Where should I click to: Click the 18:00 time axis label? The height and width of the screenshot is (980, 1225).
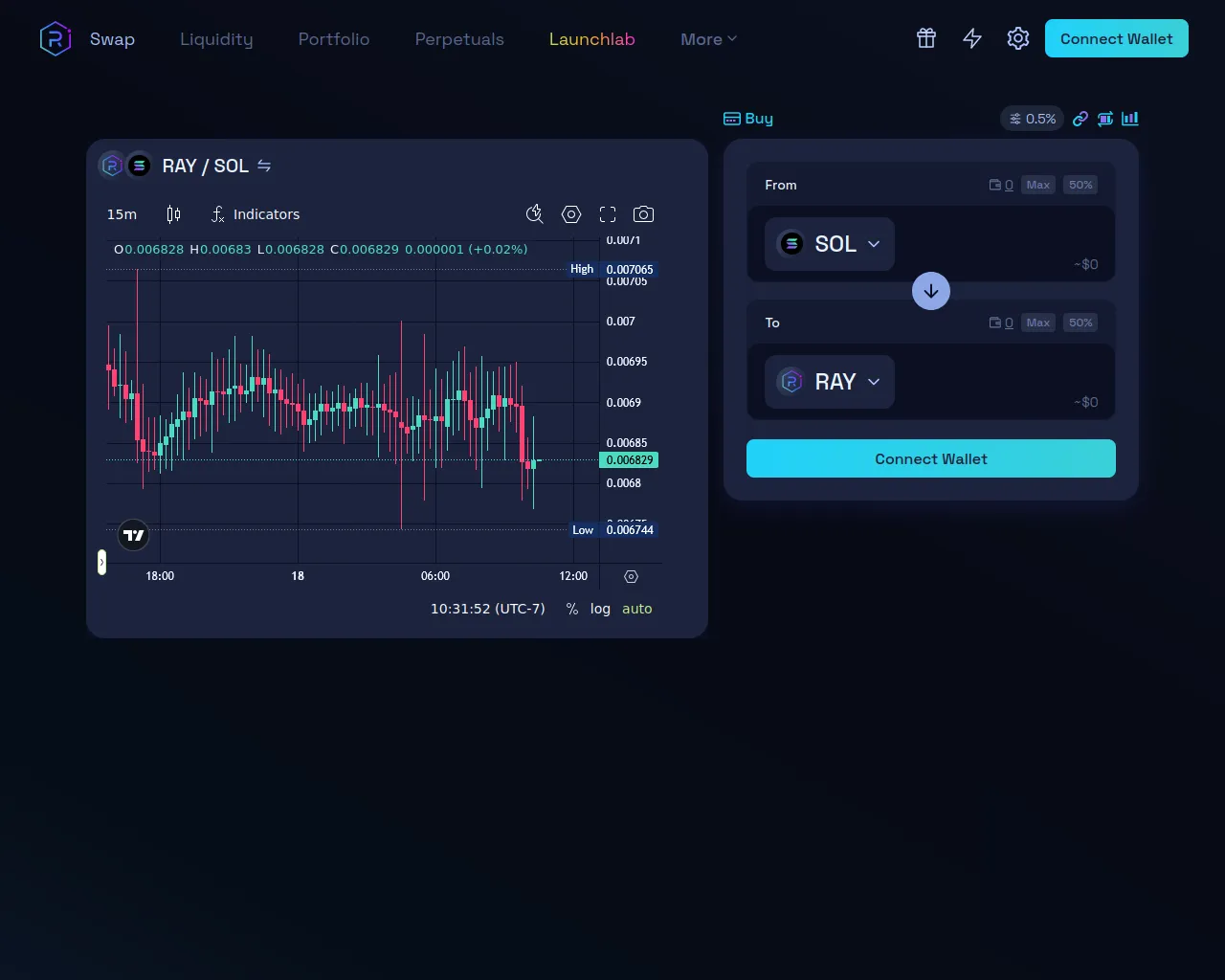[160, 576]
